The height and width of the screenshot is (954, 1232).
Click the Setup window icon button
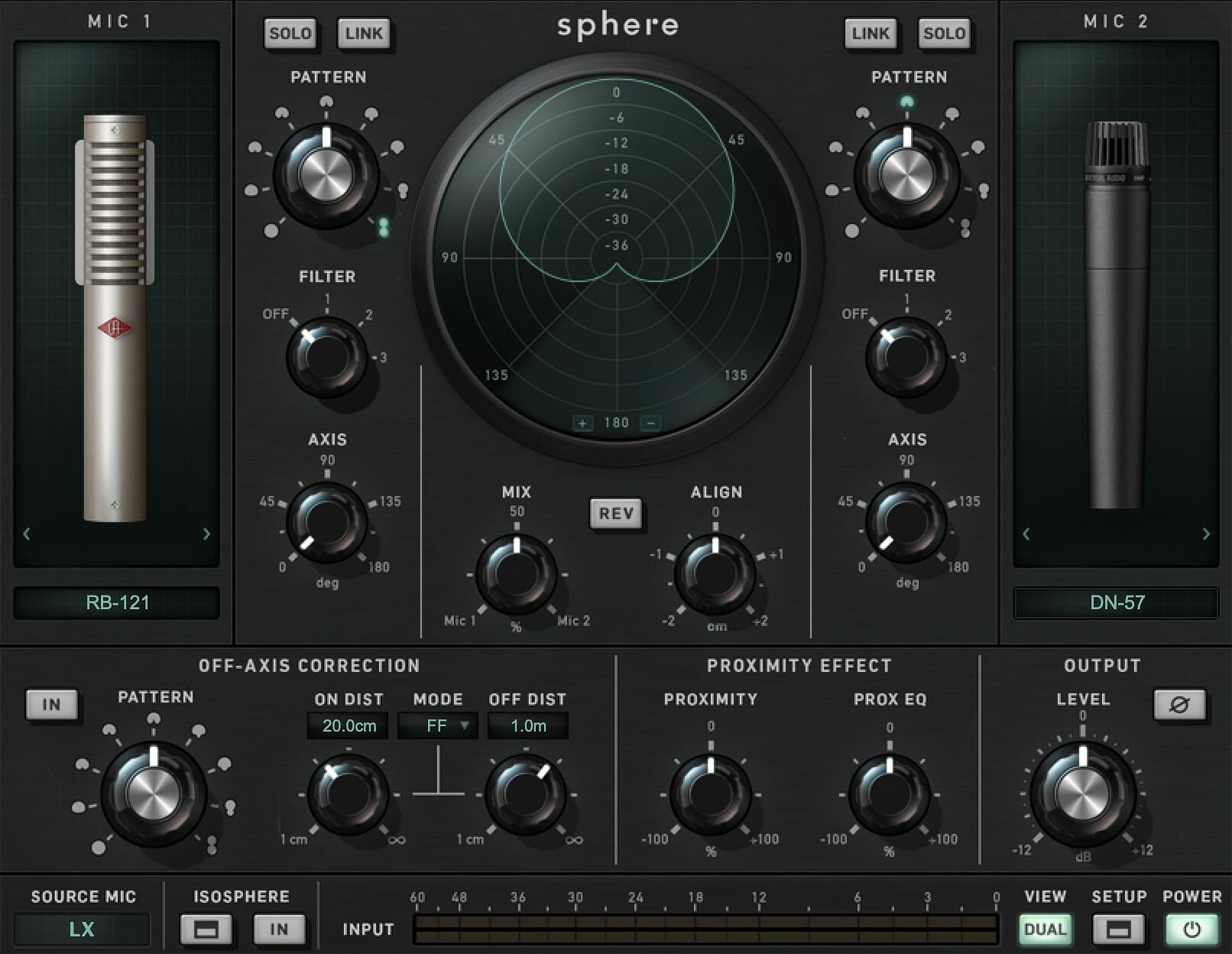coord(1118,930)
